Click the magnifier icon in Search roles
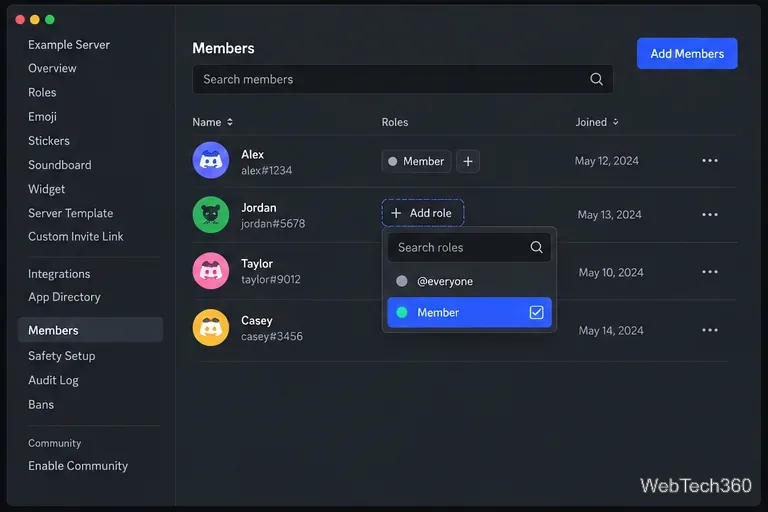Screen dimensions: 768x512 pos(536,247)
